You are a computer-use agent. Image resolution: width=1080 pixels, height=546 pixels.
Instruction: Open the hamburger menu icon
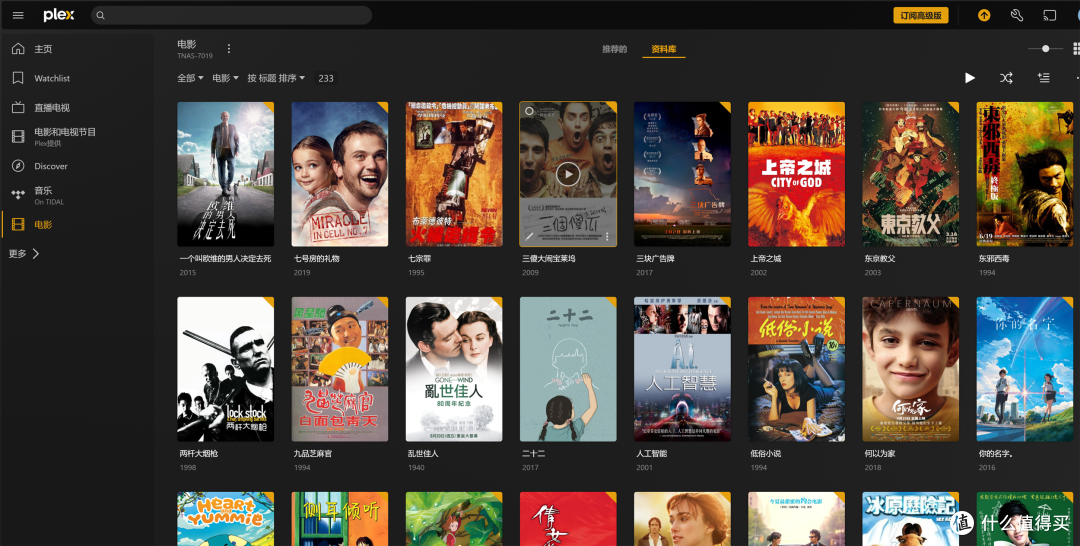18,15
